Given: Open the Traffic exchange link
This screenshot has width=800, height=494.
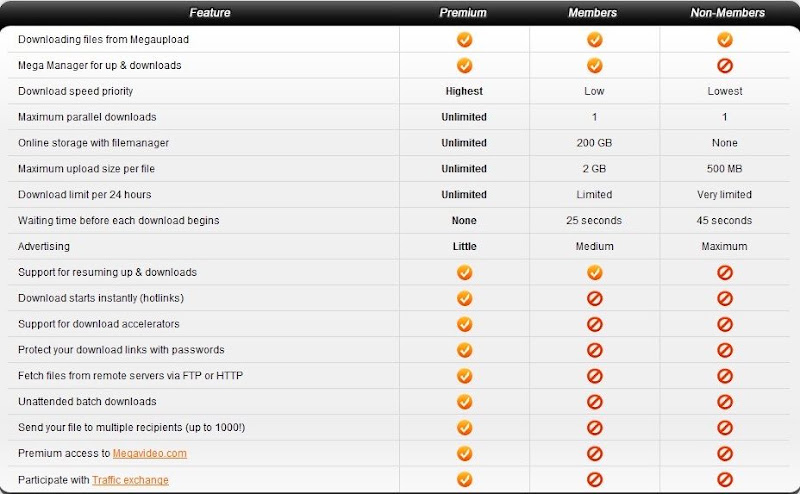Looking at the screenshot, I should click(x=130, y=480).
